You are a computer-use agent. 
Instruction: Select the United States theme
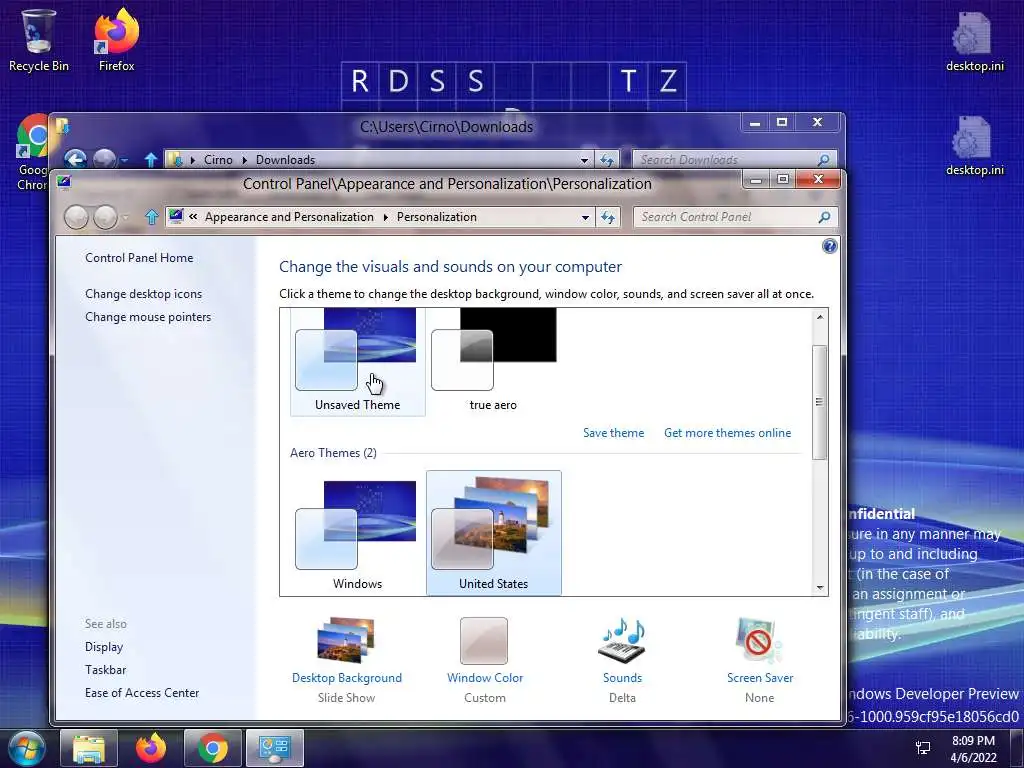tap(493, 533)
